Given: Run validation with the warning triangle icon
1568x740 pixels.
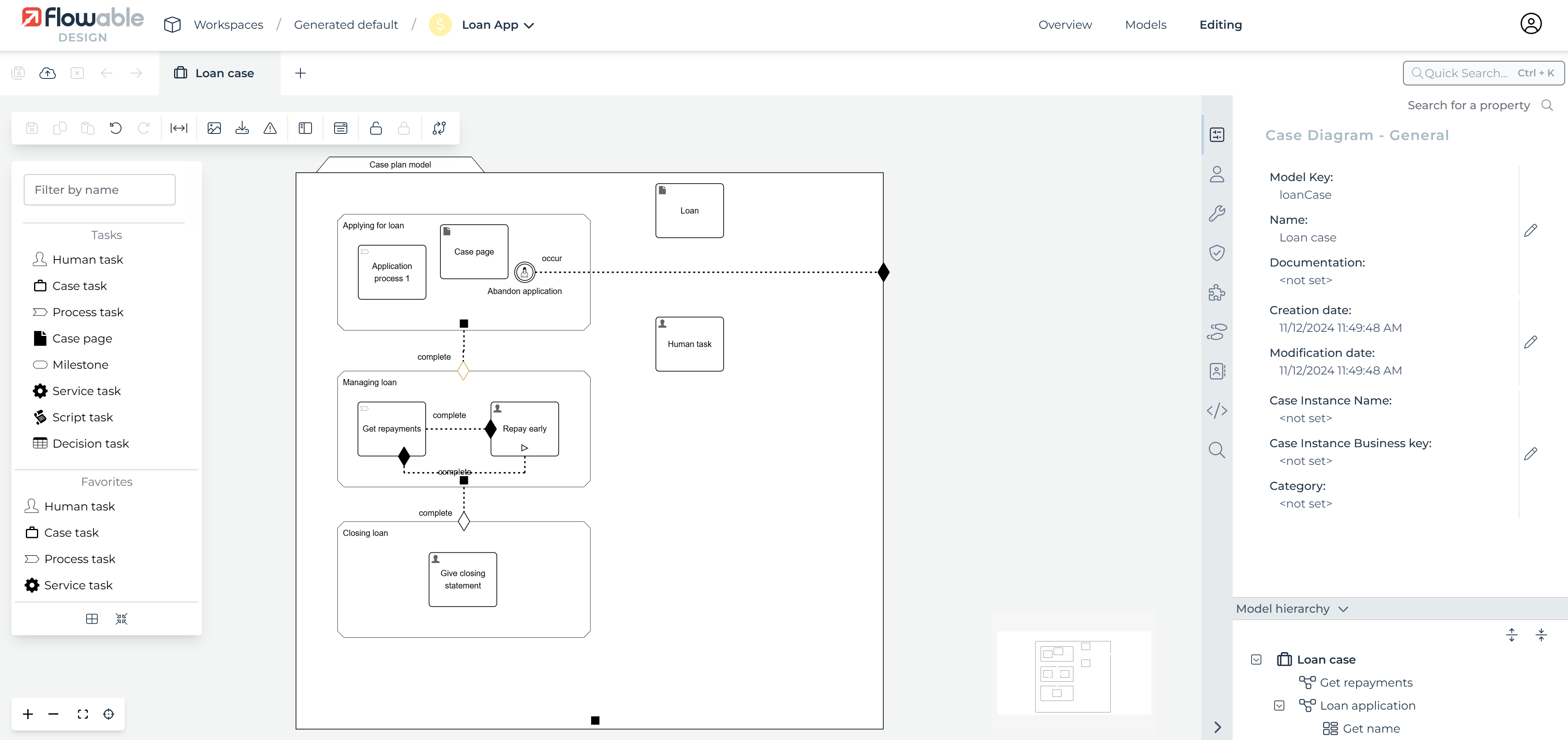Looking at the screenshot, I should coord(270,128).
